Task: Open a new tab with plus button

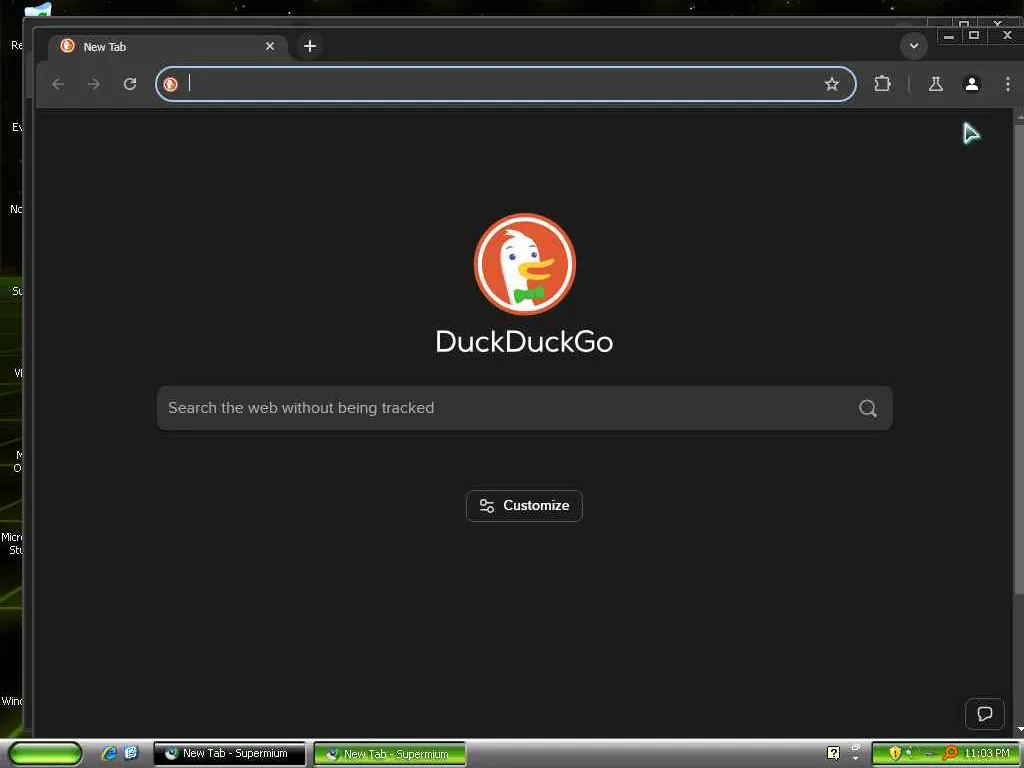Action: click(310, 46)
